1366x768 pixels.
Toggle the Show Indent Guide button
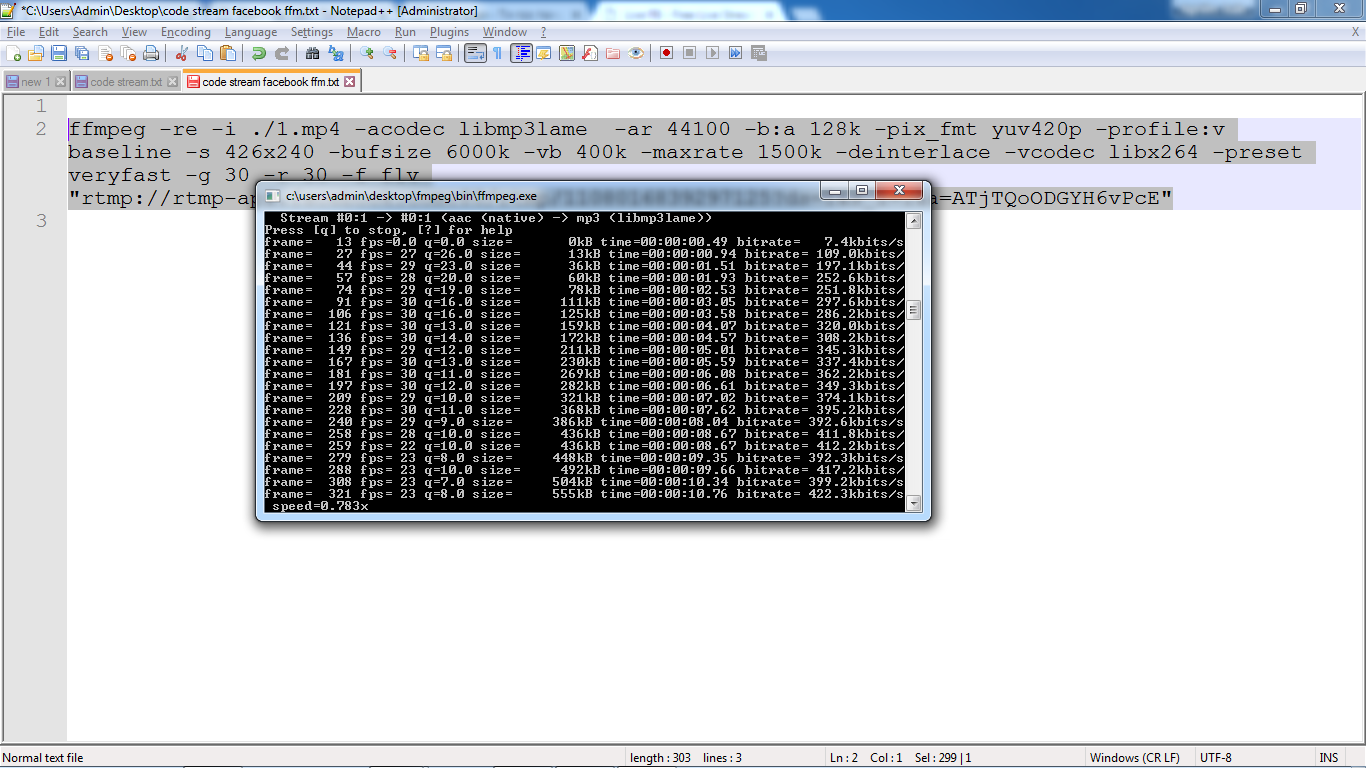pos(521,53)
